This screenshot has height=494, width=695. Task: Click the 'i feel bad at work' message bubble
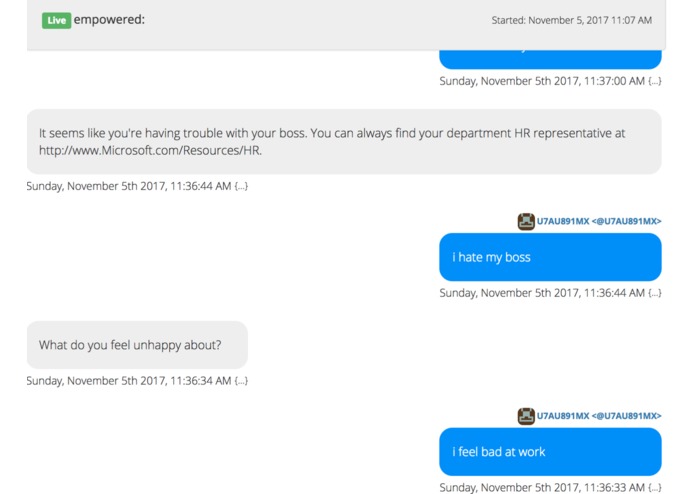tap(550, 451)
